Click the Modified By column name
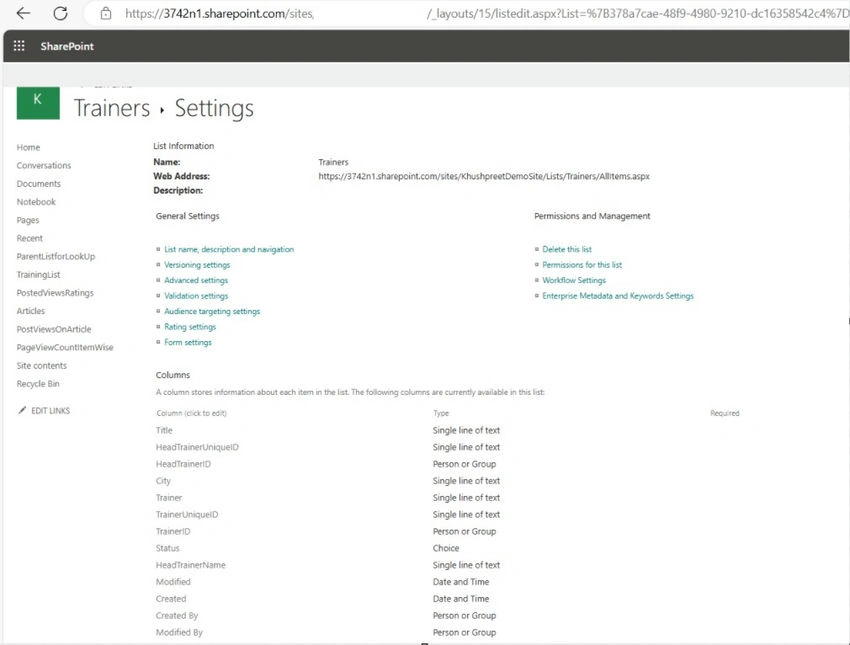Viewport: 850px width, 645px height. click(179, 633)
